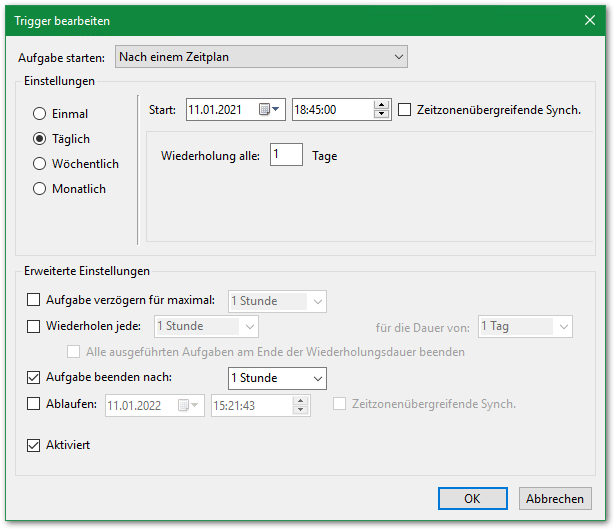Select the Einmal radio option
Viewport: 615px width, 530px height.
point(40,114)
